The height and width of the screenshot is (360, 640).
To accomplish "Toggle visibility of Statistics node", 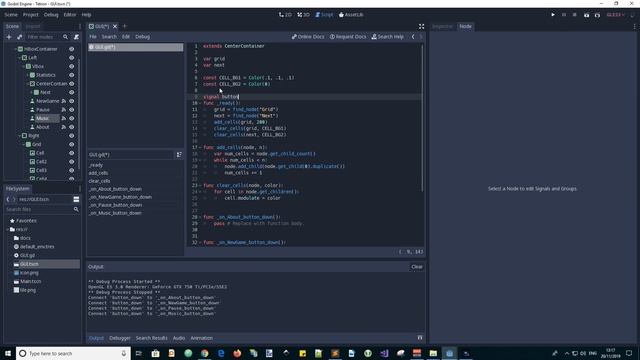I will click(71, 75).
